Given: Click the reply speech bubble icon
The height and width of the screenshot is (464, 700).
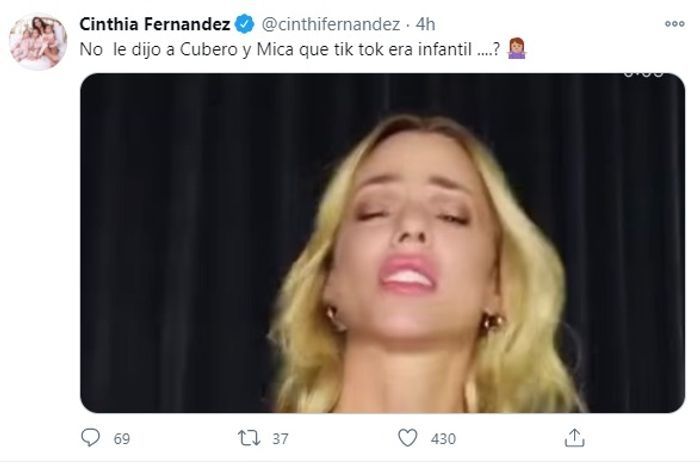Looking at the screenshot, I should [x=90, y=438].
